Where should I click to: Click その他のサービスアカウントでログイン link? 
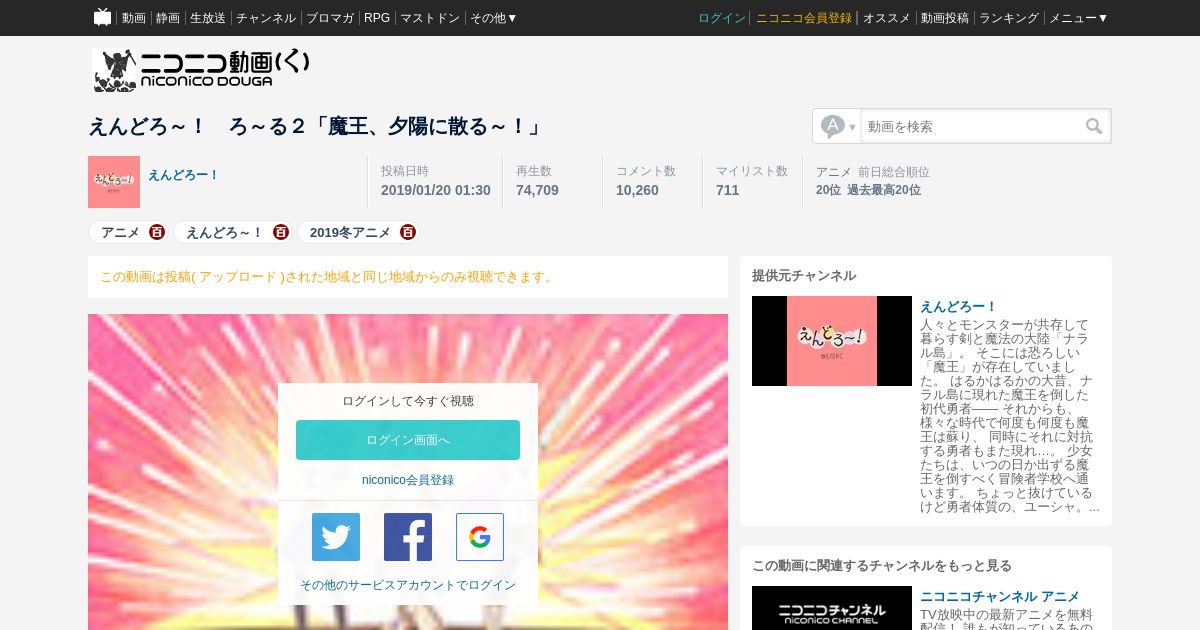[x=408, y=585]
